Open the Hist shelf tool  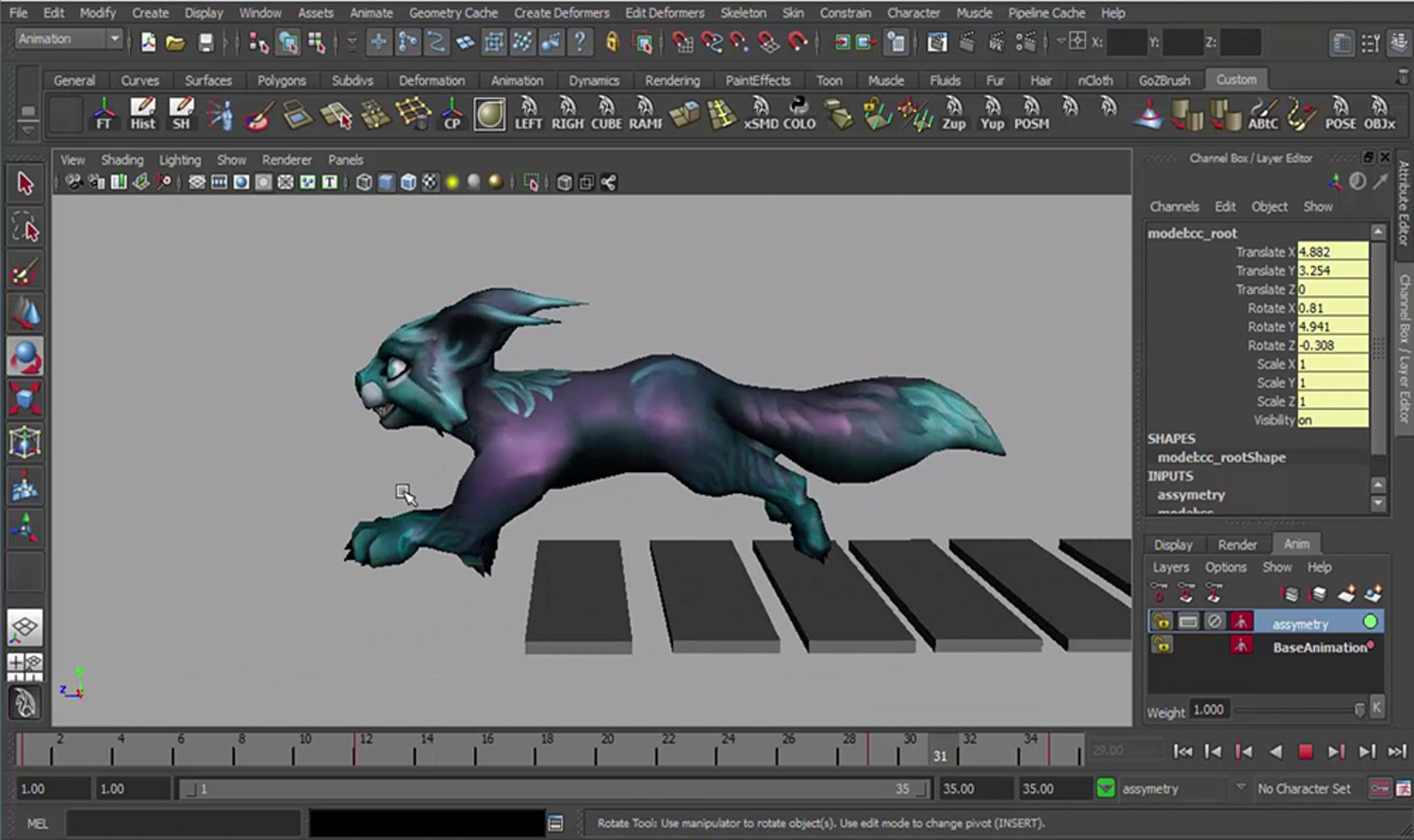pos(142,113)
